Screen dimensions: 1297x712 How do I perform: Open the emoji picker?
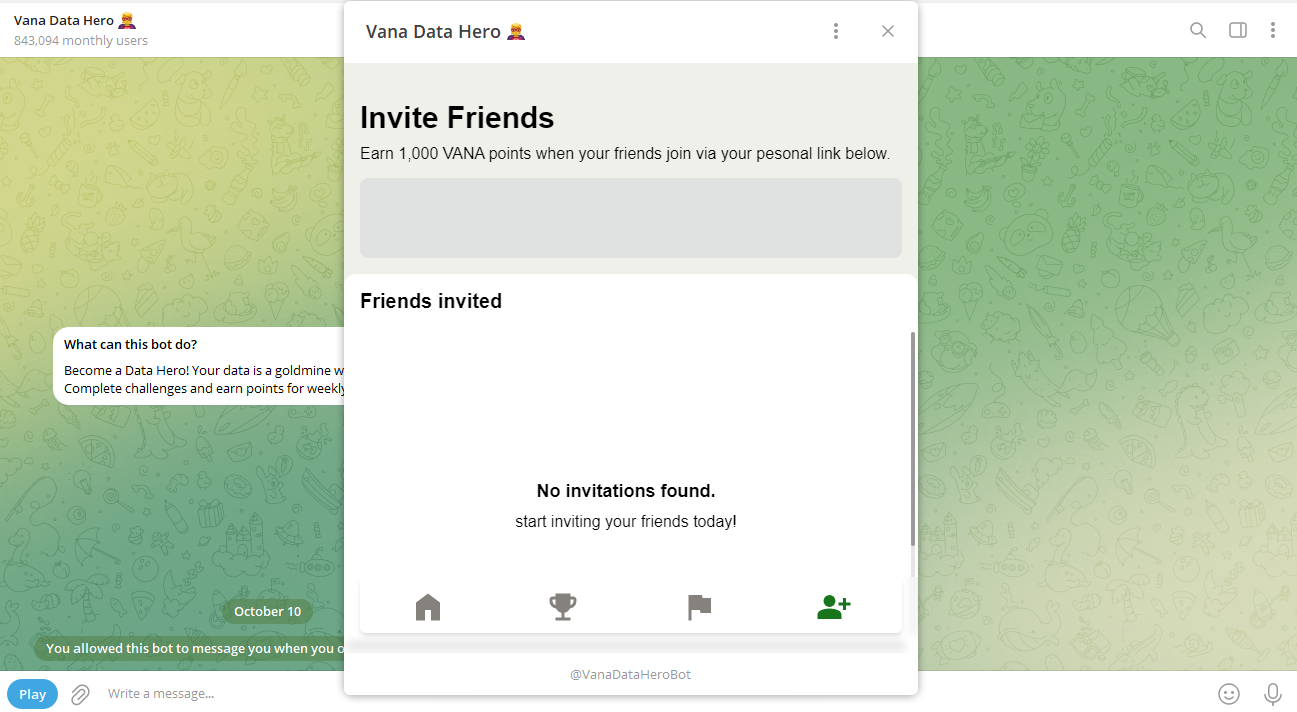point(1229,693)
